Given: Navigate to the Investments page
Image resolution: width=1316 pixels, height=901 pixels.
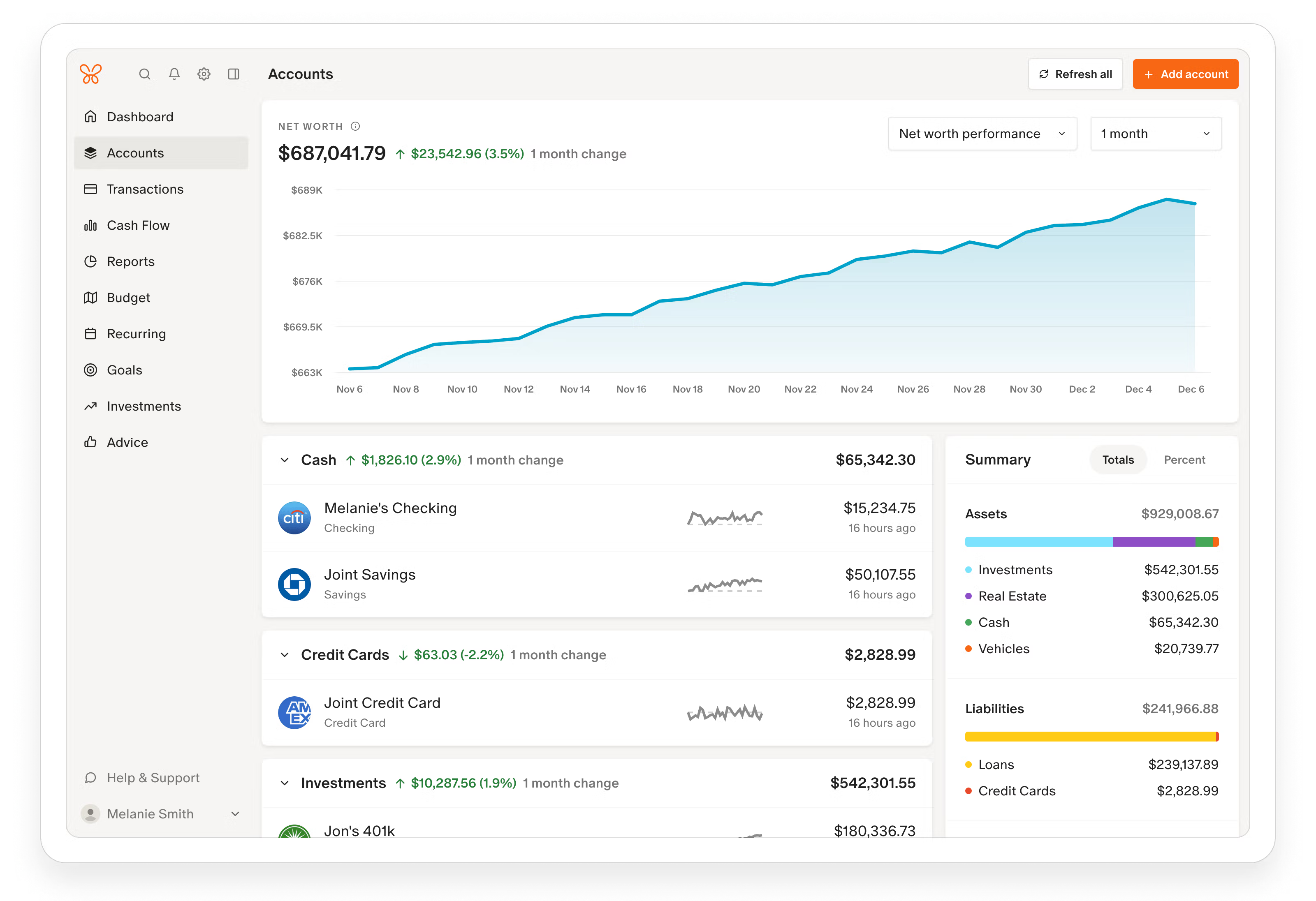Looking at the screenshot, I should coord(144,406).
